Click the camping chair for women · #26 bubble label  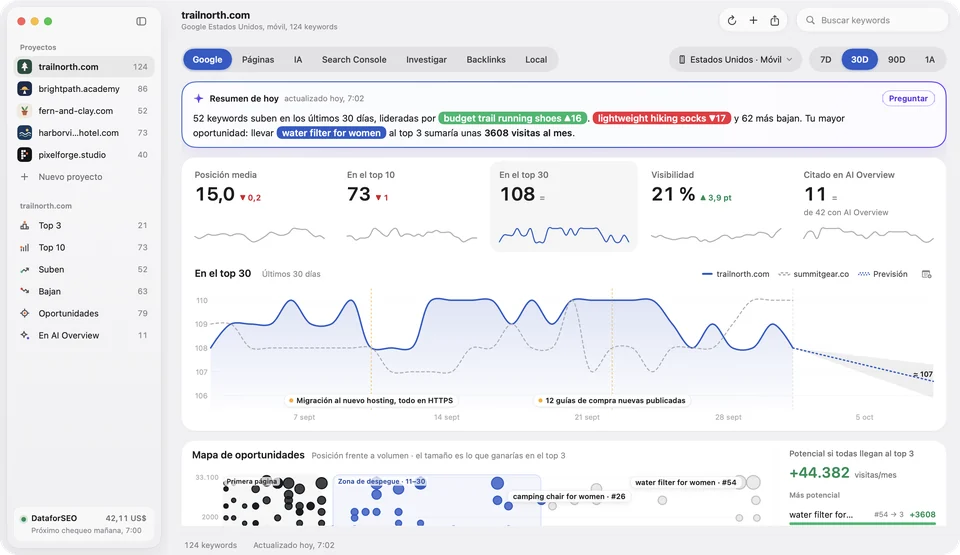click(569, 497)
